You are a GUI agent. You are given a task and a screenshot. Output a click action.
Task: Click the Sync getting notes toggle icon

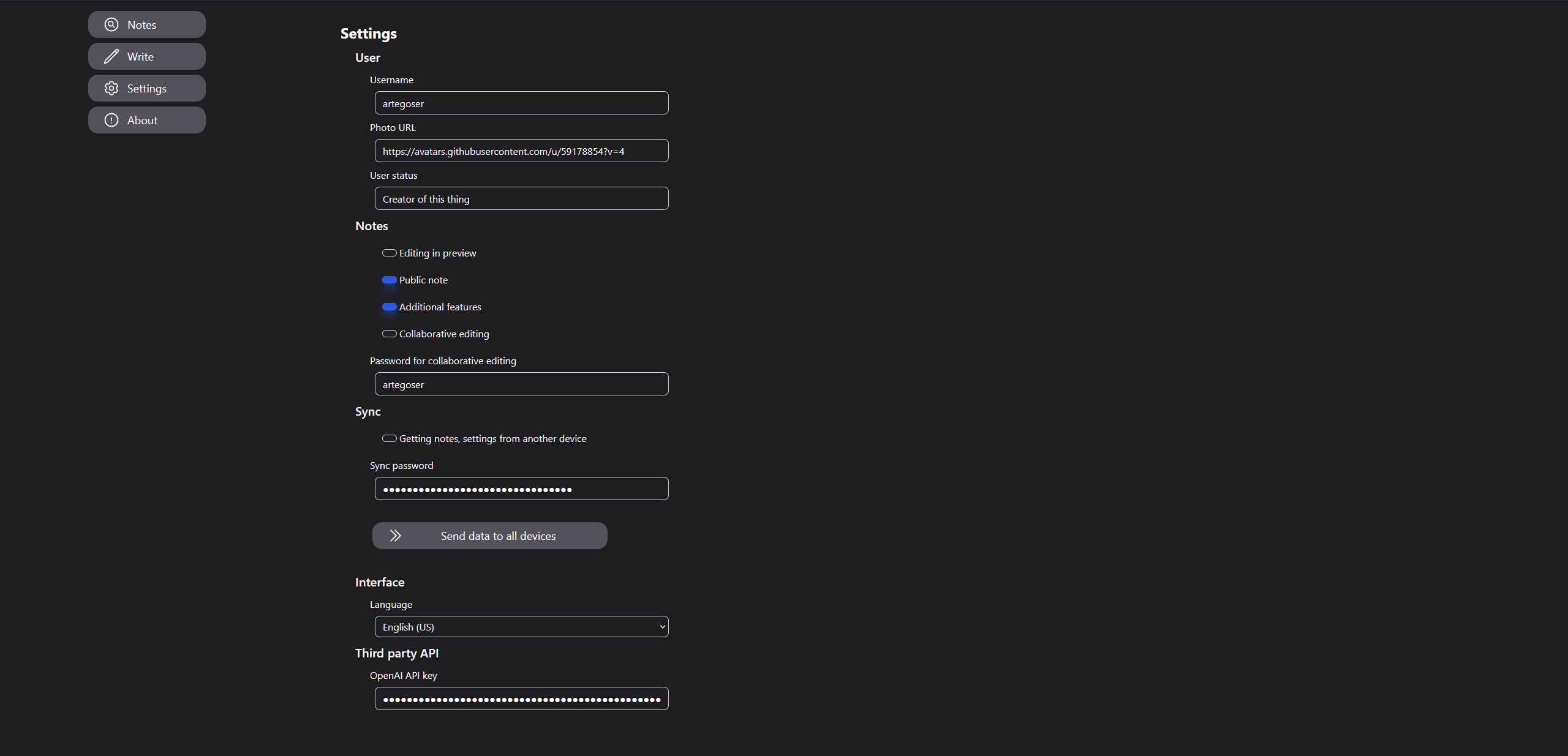389,437
